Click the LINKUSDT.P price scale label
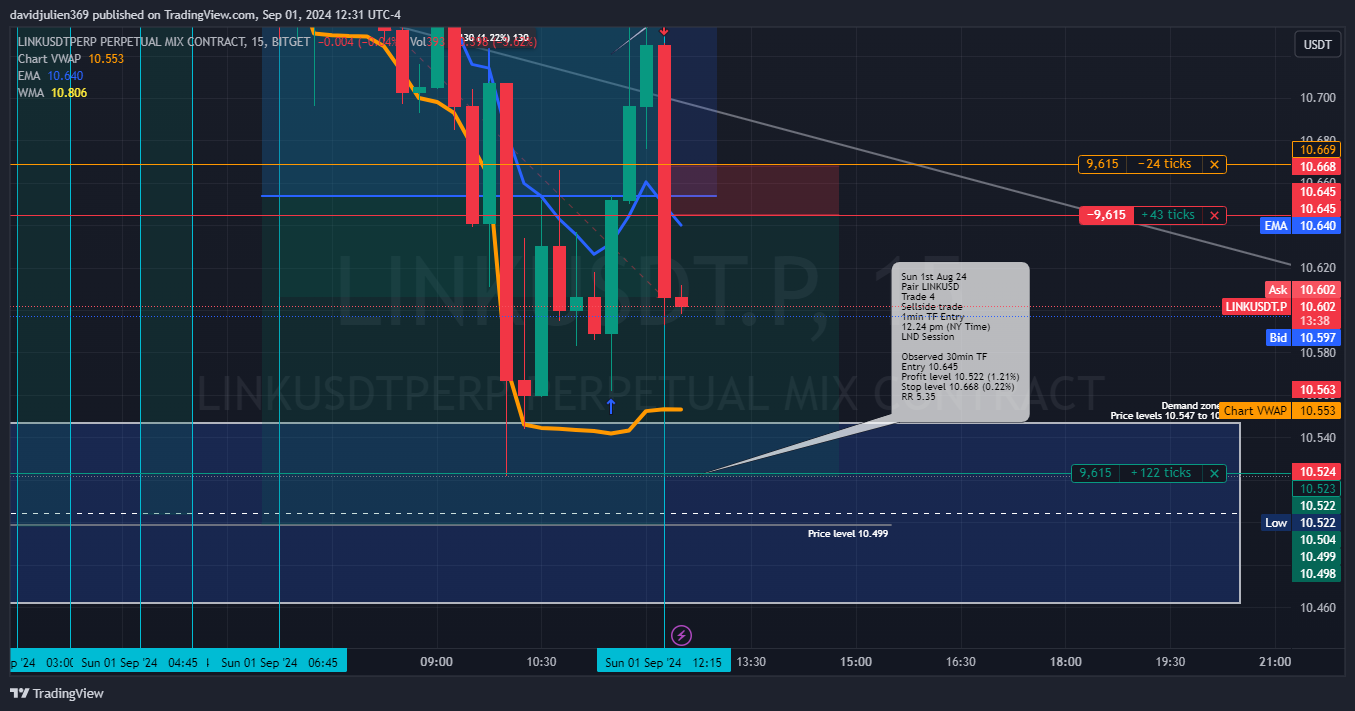Screen dimensions: 1355x711 pos(1256,306)
